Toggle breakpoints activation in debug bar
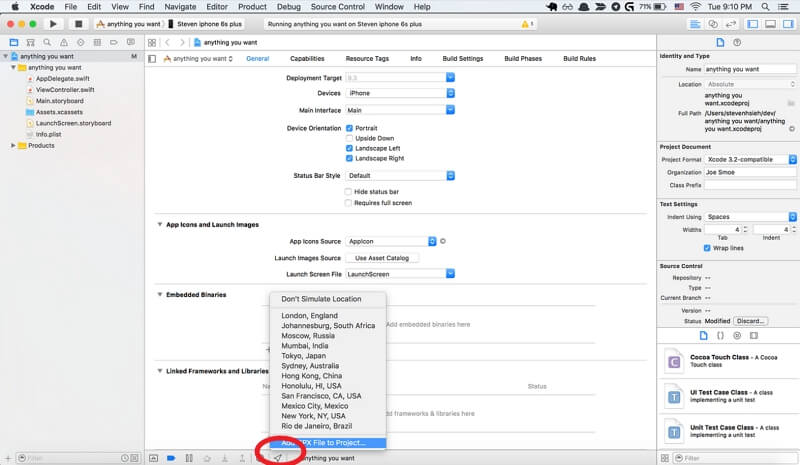The height and width of the screenshot is (465, 800). click(x=171, y=458)
